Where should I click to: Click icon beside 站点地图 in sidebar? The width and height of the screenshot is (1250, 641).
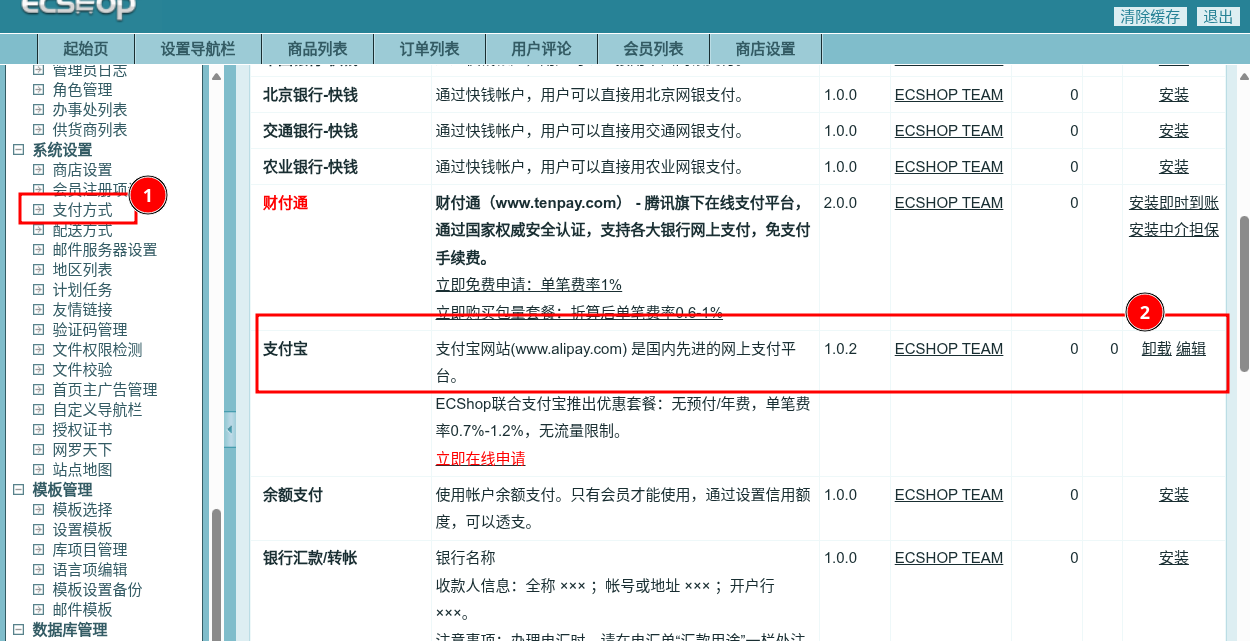[39, 470]
